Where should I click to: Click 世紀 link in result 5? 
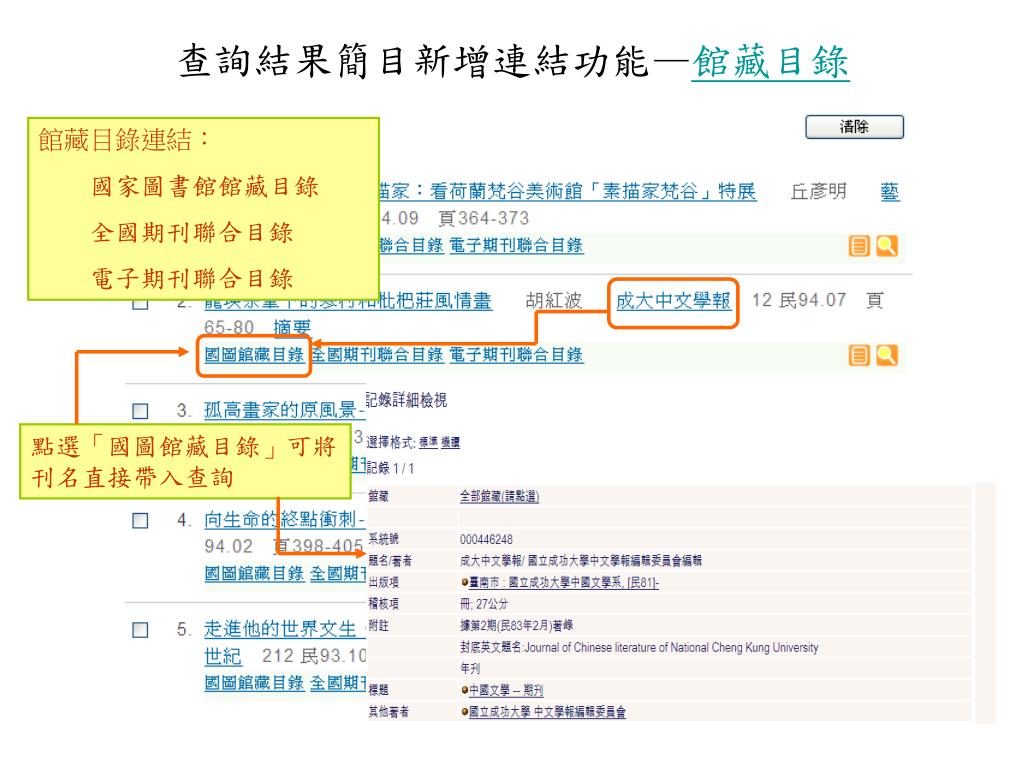click(x=223, y=656)
